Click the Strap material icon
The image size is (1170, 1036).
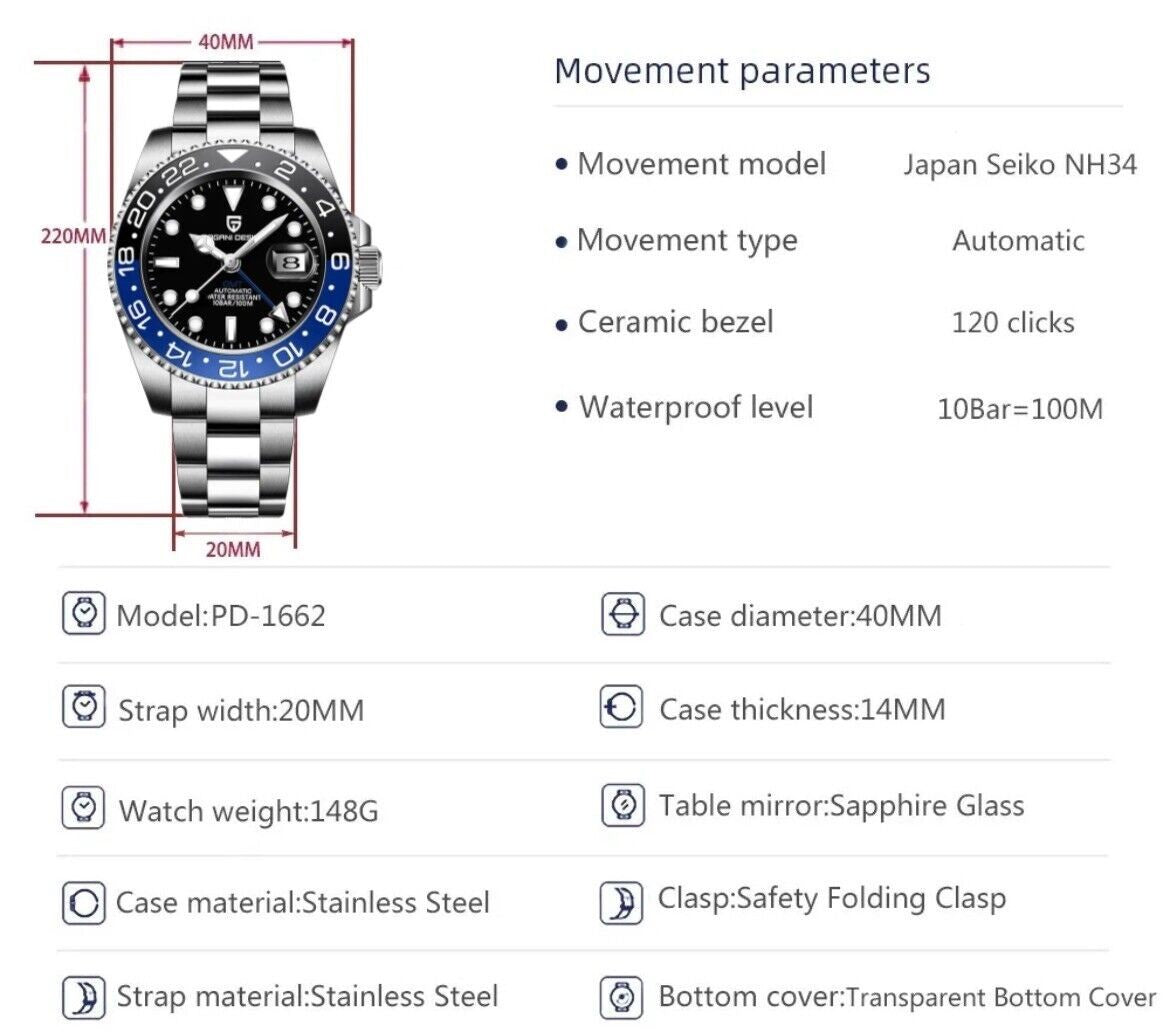tap(84, 997)
